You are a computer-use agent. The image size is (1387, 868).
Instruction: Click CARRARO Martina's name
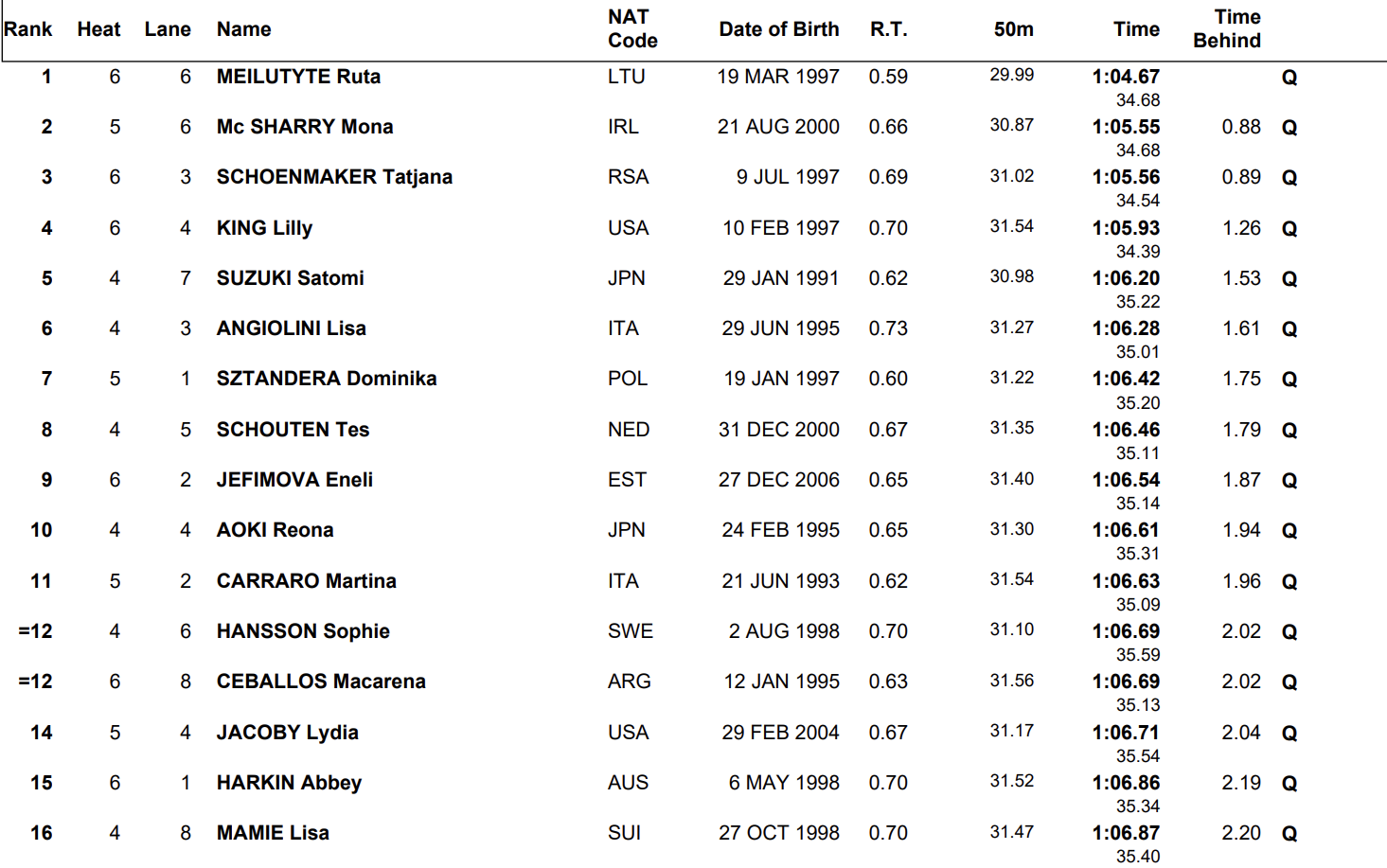[x=306, y=581]
